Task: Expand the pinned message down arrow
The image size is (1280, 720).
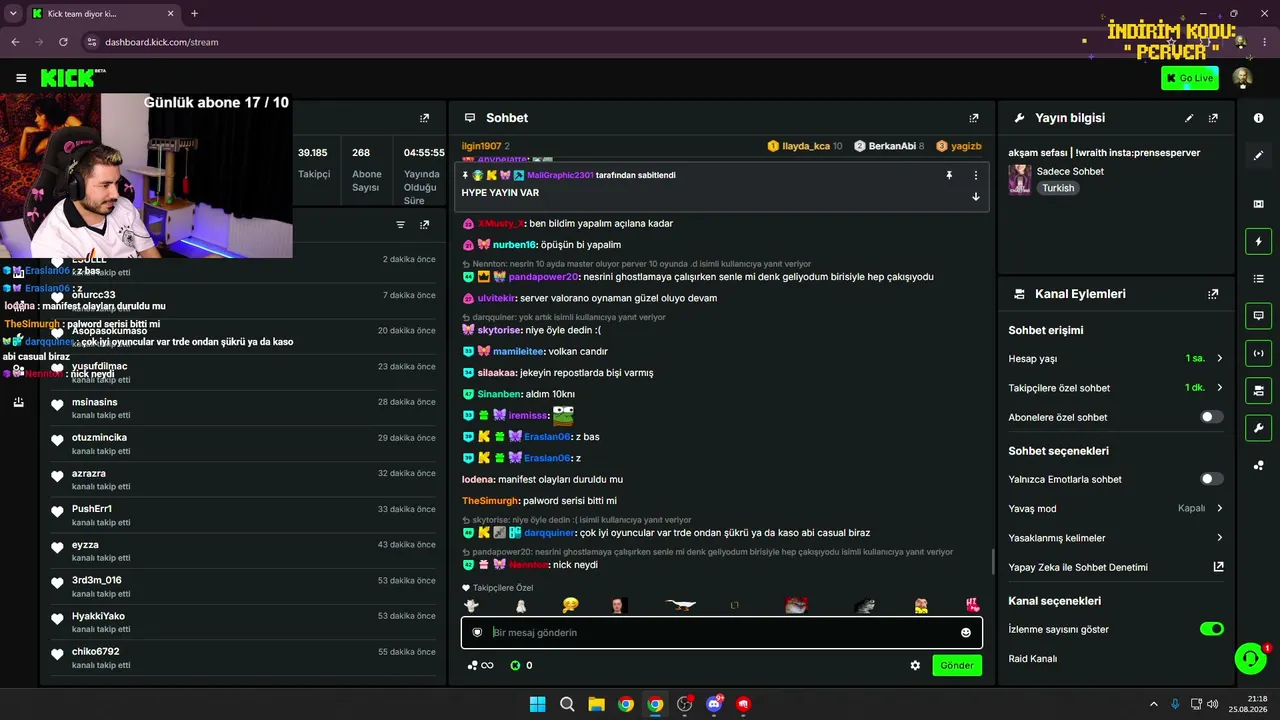Action: pyautogui.click(x=976, y=196)
